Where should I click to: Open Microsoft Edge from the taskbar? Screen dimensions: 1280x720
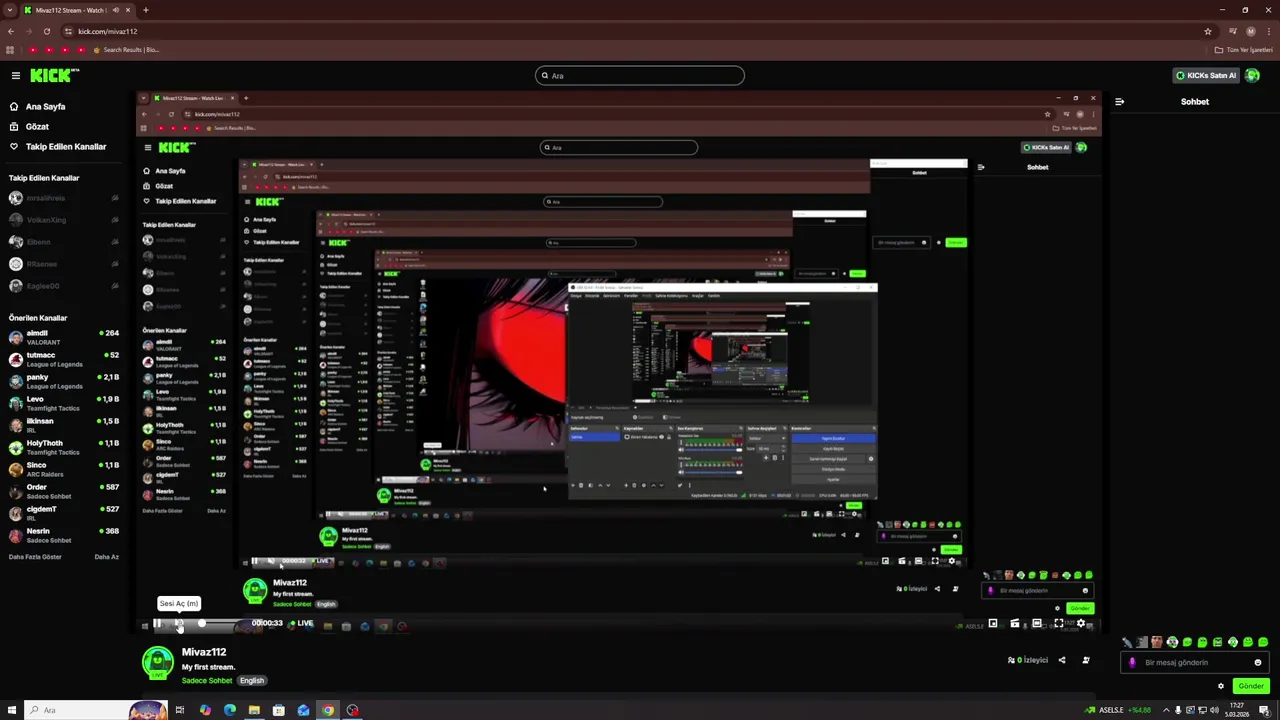[230, 710]
